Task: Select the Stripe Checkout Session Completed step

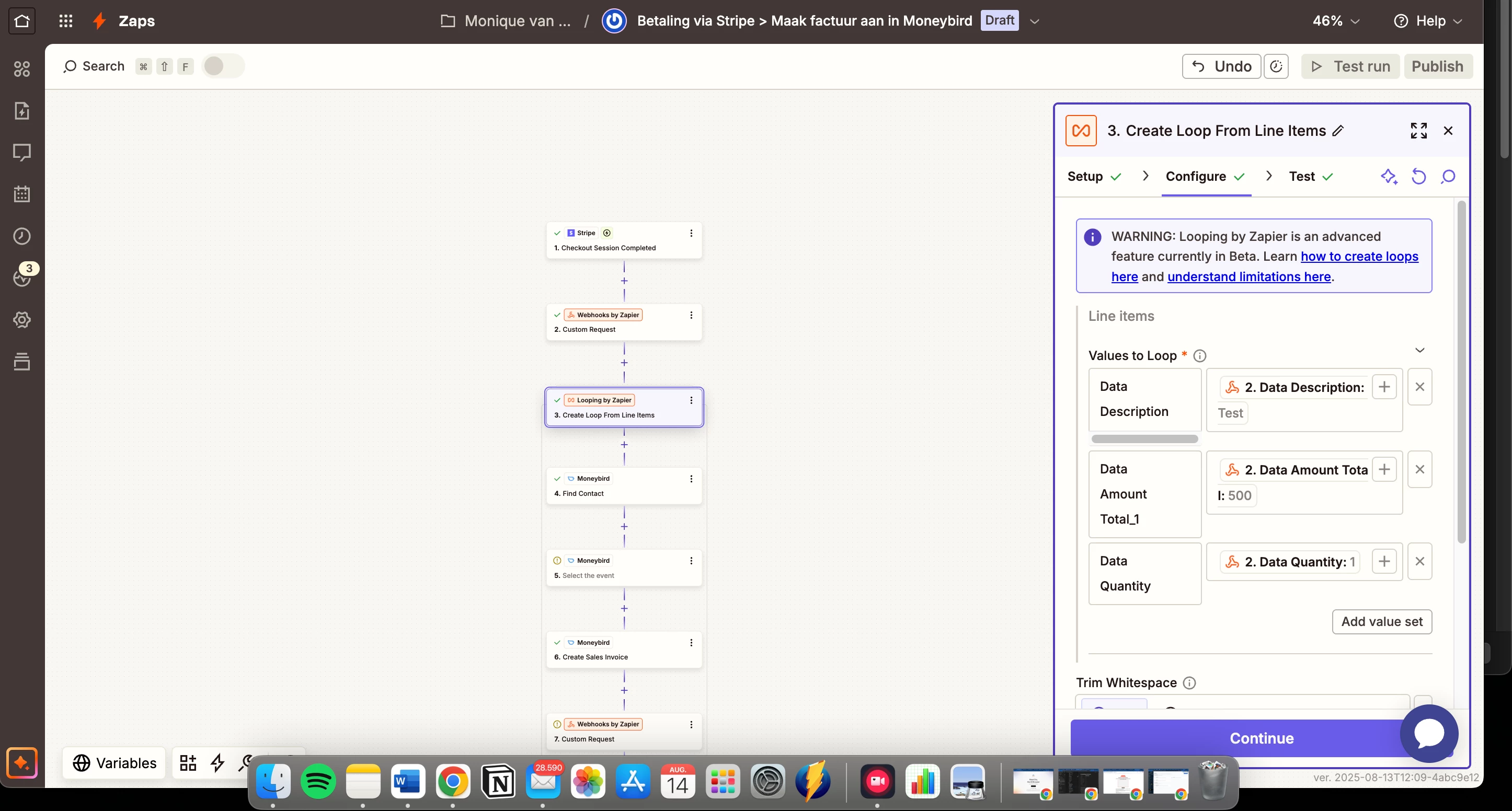Action: [624, 240]
